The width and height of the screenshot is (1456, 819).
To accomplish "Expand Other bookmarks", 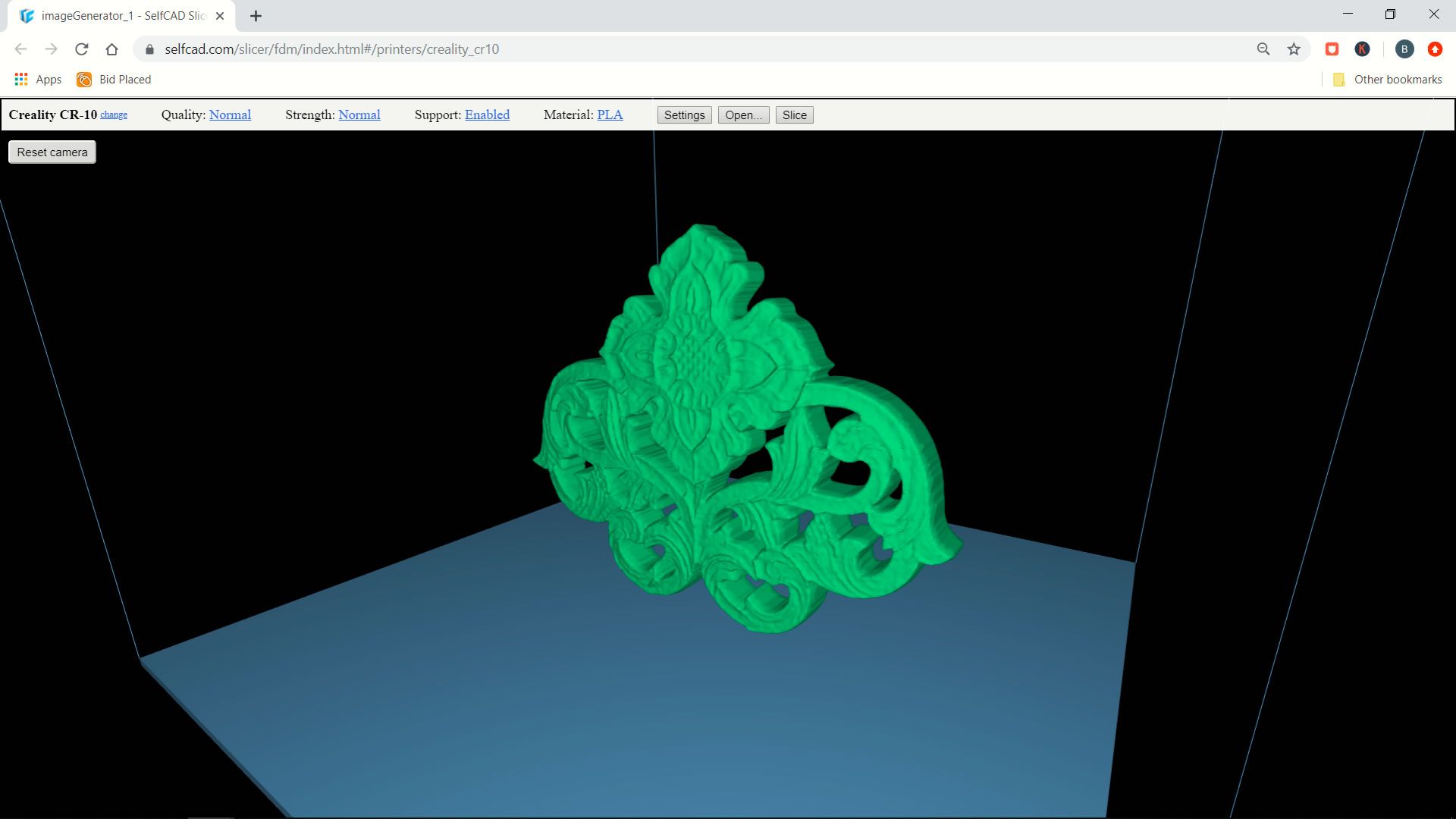I will tap(1388, 79).
